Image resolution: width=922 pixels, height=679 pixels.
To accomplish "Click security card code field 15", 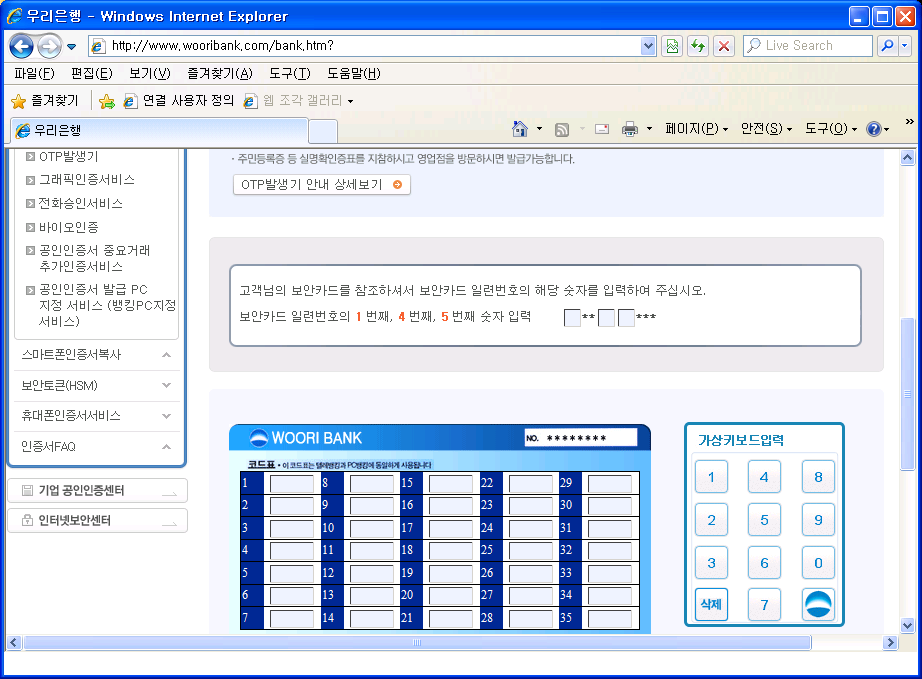I will pos(451,483).
